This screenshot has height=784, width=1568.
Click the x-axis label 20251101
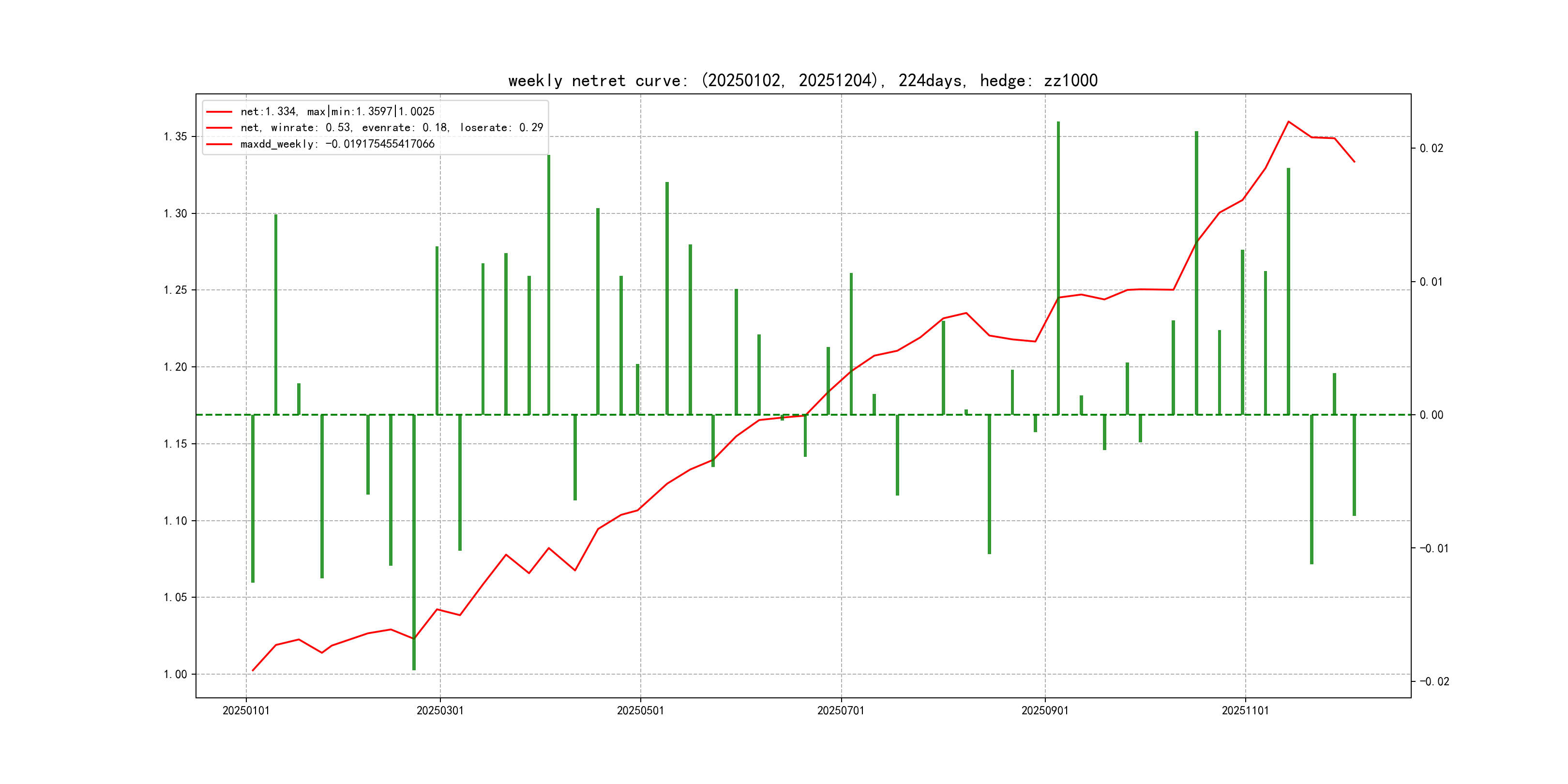click(1245, 710)
